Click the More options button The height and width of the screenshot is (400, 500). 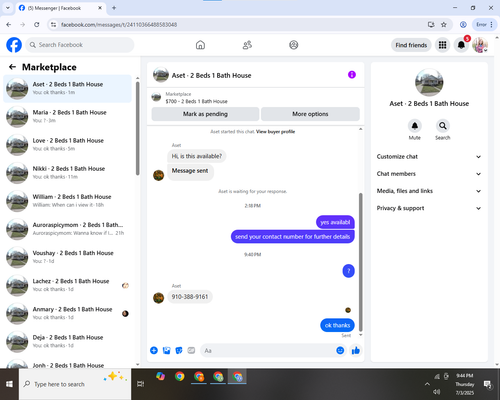[310, 114]
